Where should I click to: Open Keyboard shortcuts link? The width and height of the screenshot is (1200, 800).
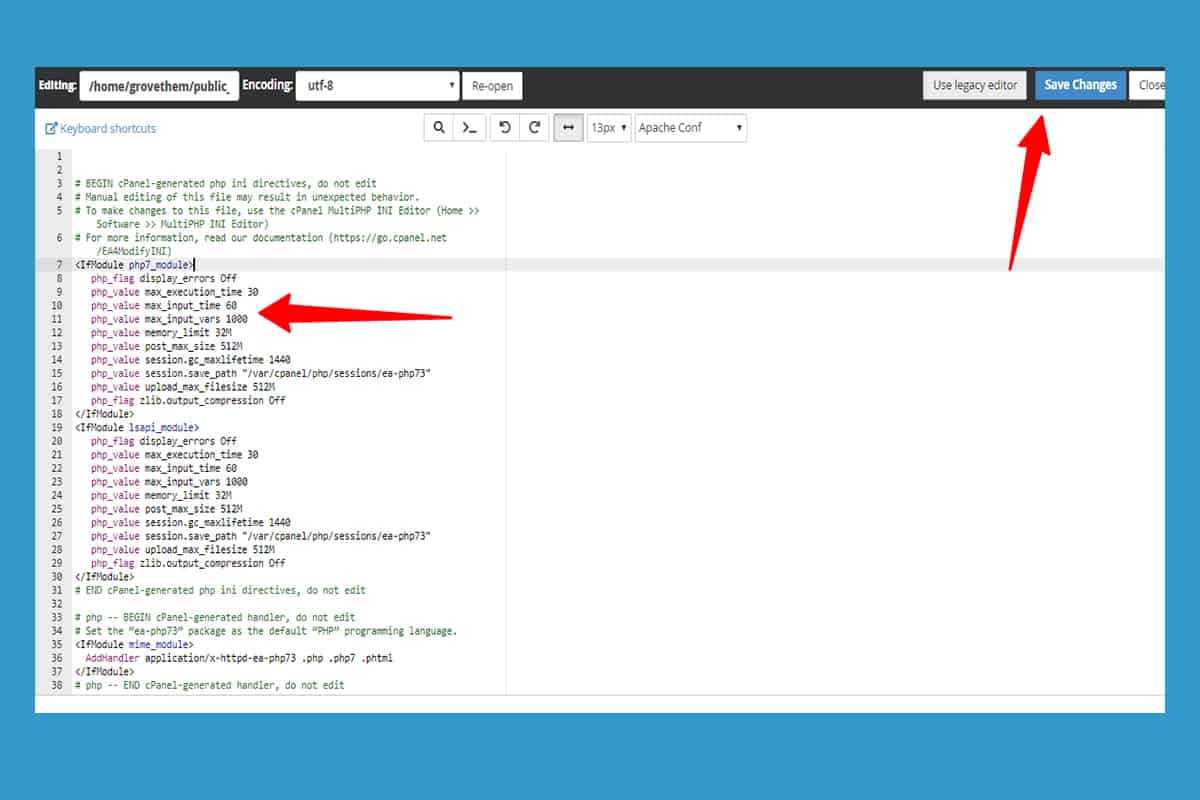[x=101, y=129]
